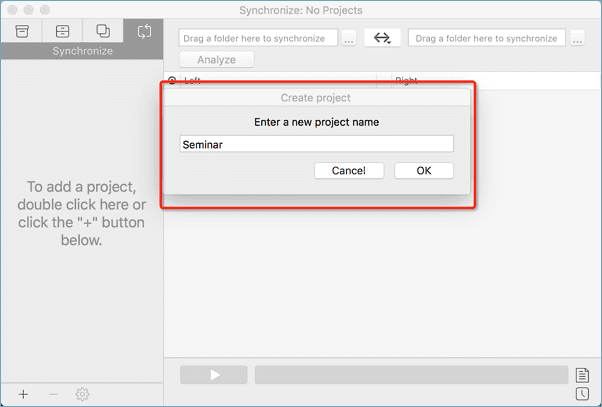Open the Backup mode icon tab
Image resolution: width=602 pixels, height=407 pixels.
pos(22,31)
